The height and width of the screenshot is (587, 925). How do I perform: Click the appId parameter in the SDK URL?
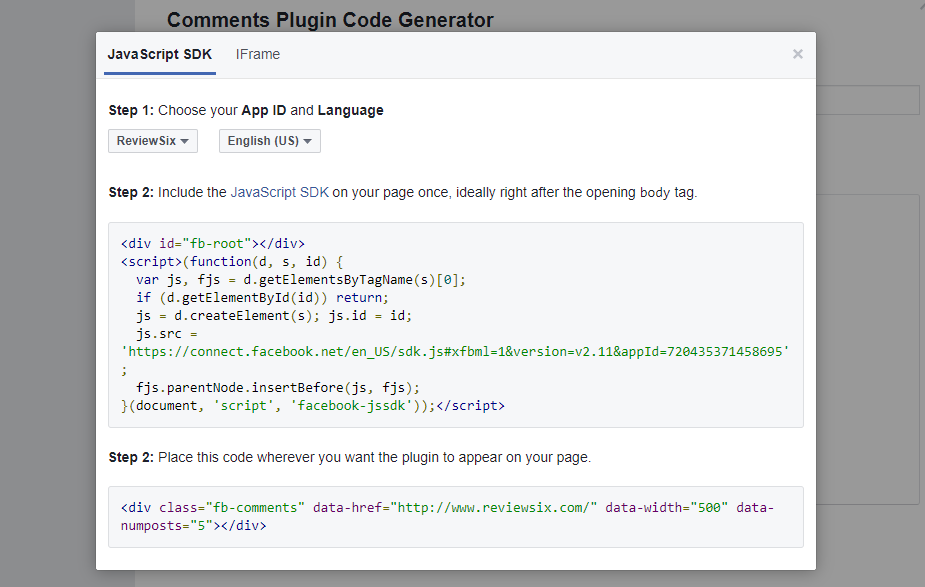(700, 351)
